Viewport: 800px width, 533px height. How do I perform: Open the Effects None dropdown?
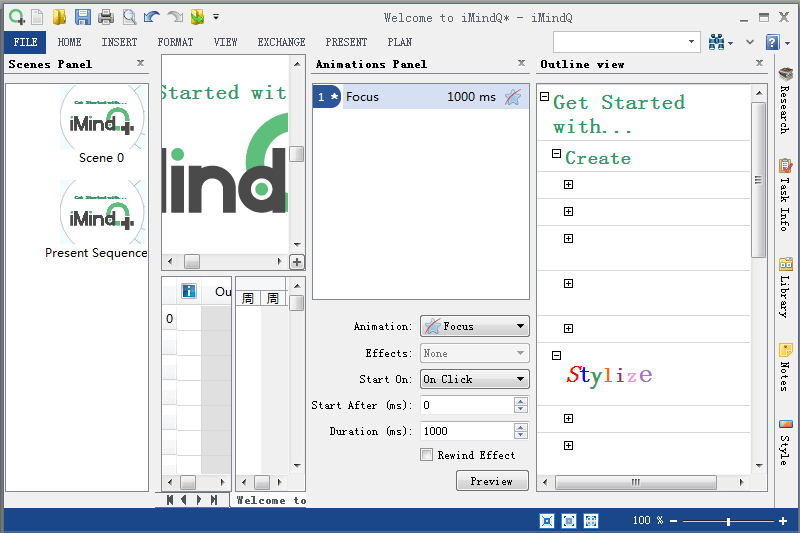(x=474, y=353)
